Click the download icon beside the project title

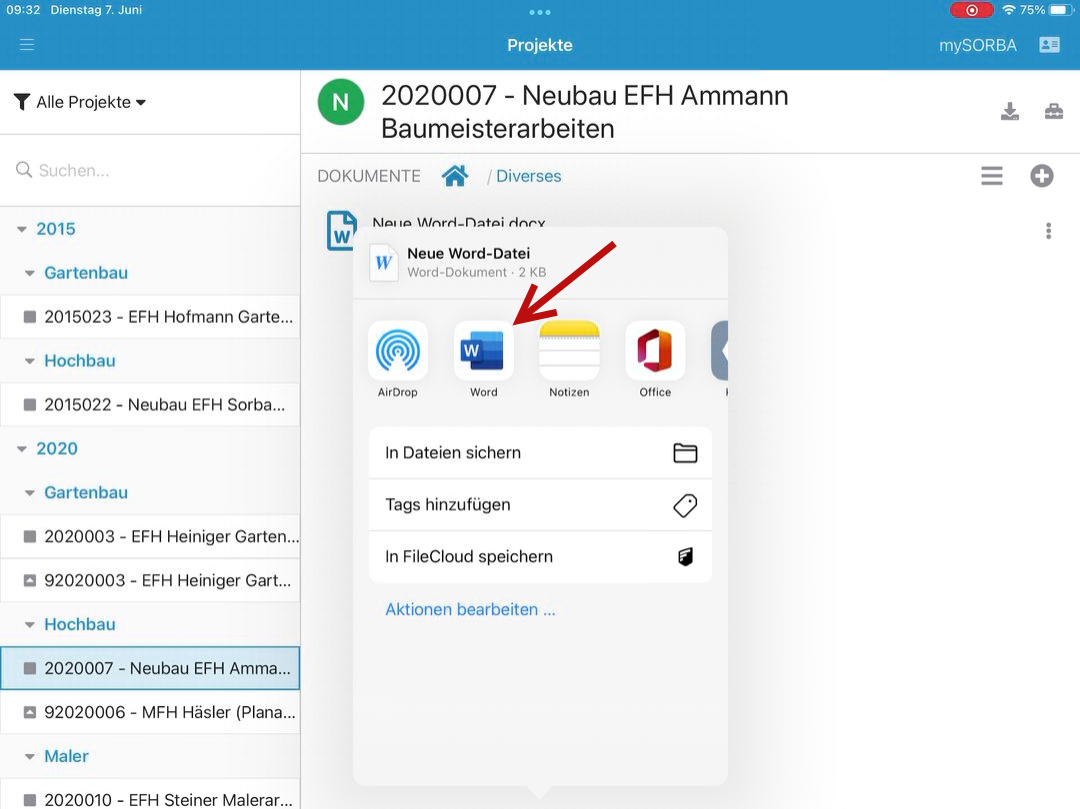point(1010,111)
